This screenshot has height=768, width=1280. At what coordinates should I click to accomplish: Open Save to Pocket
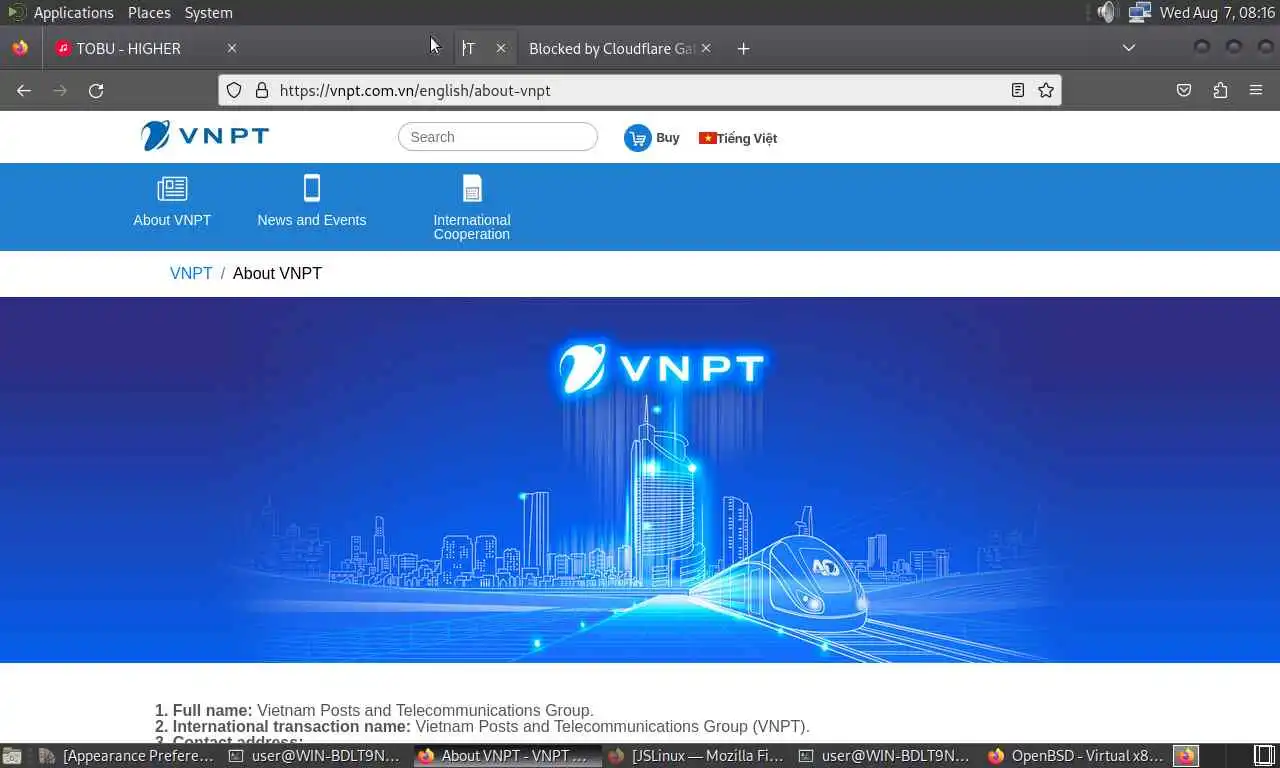coord(1184,90)
